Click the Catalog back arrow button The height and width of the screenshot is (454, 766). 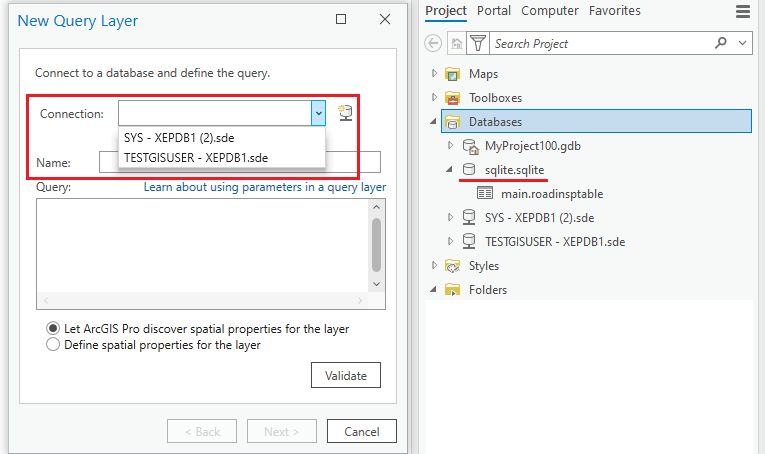(x=433, y=43)
